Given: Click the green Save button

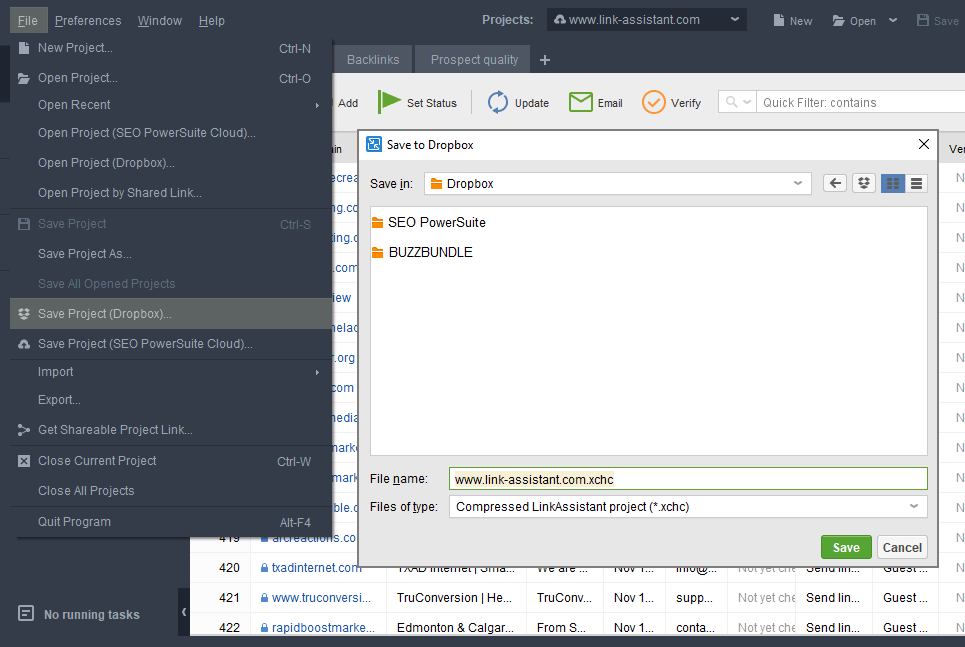Looking at the screenshot, I should click(846, 547).
